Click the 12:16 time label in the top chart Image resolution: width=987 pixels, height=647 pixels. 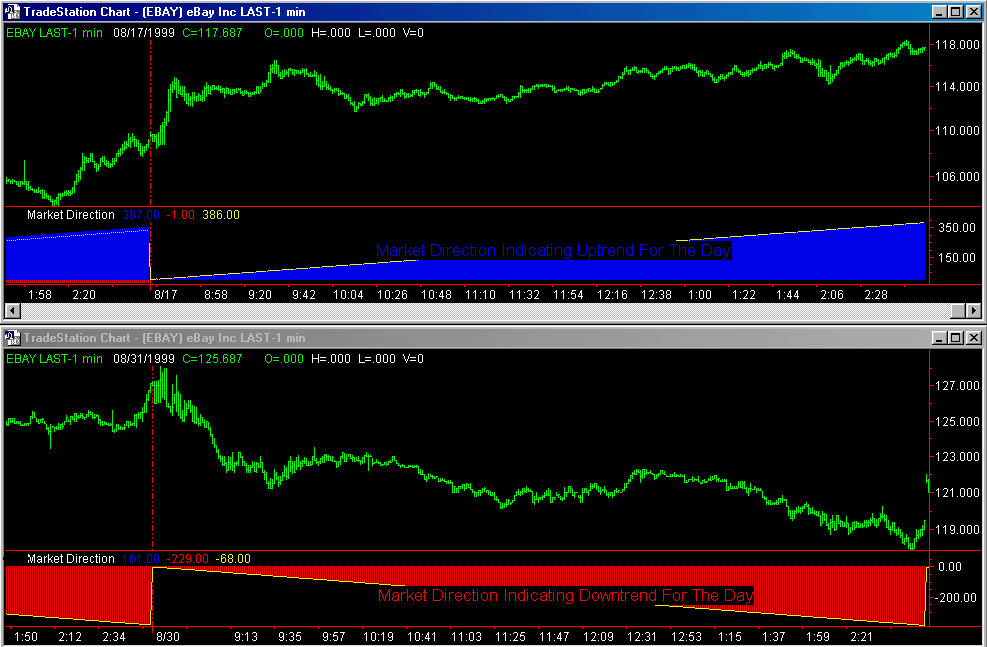pyautogui.click(x=612, y=295)
